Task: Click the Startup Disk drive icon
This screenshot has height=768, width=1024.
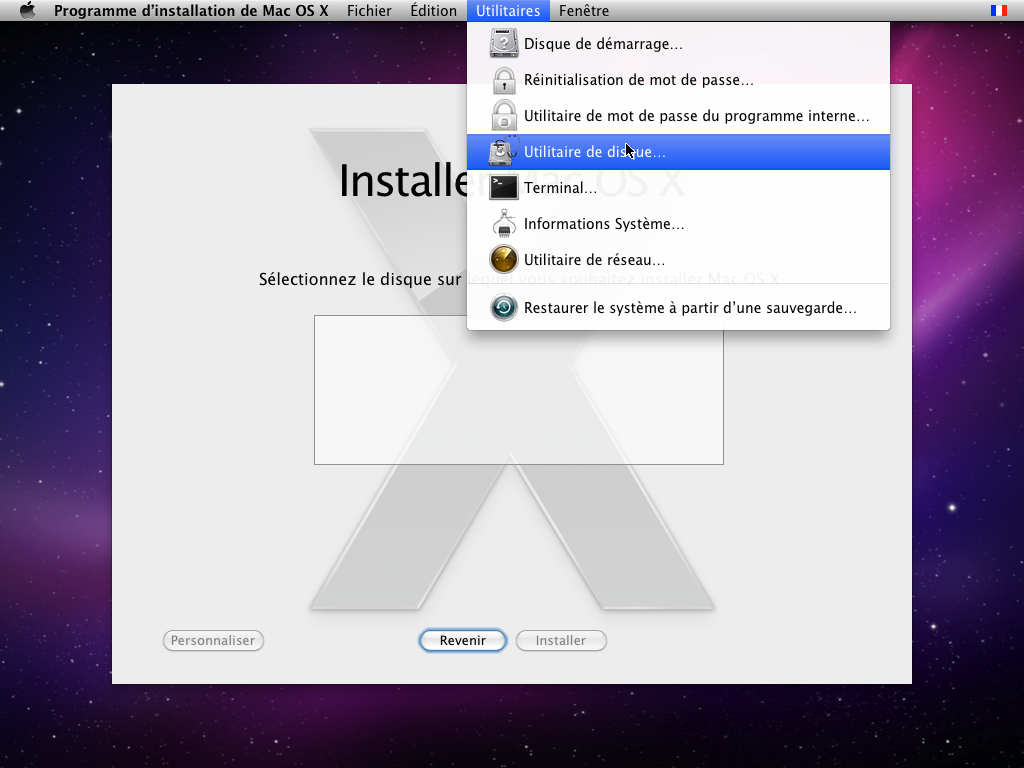Action: pos(504,44)
